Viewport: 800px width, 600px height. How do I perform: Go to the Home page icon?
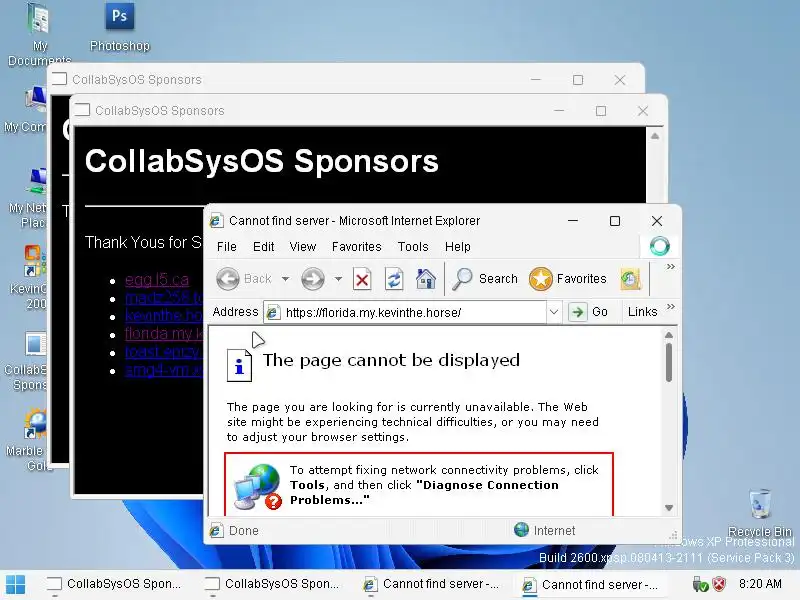coord(426,279)
